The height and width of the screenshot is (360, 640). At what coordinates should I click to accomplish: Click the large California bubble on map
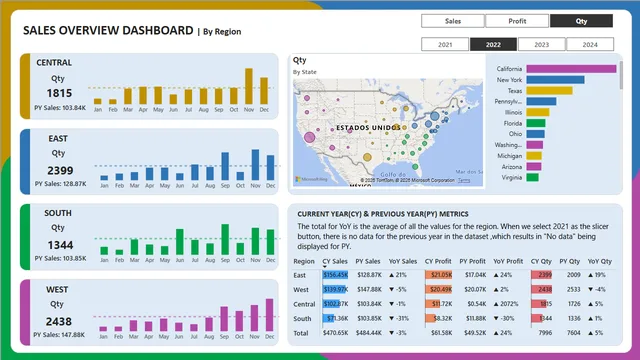(309, 137)
